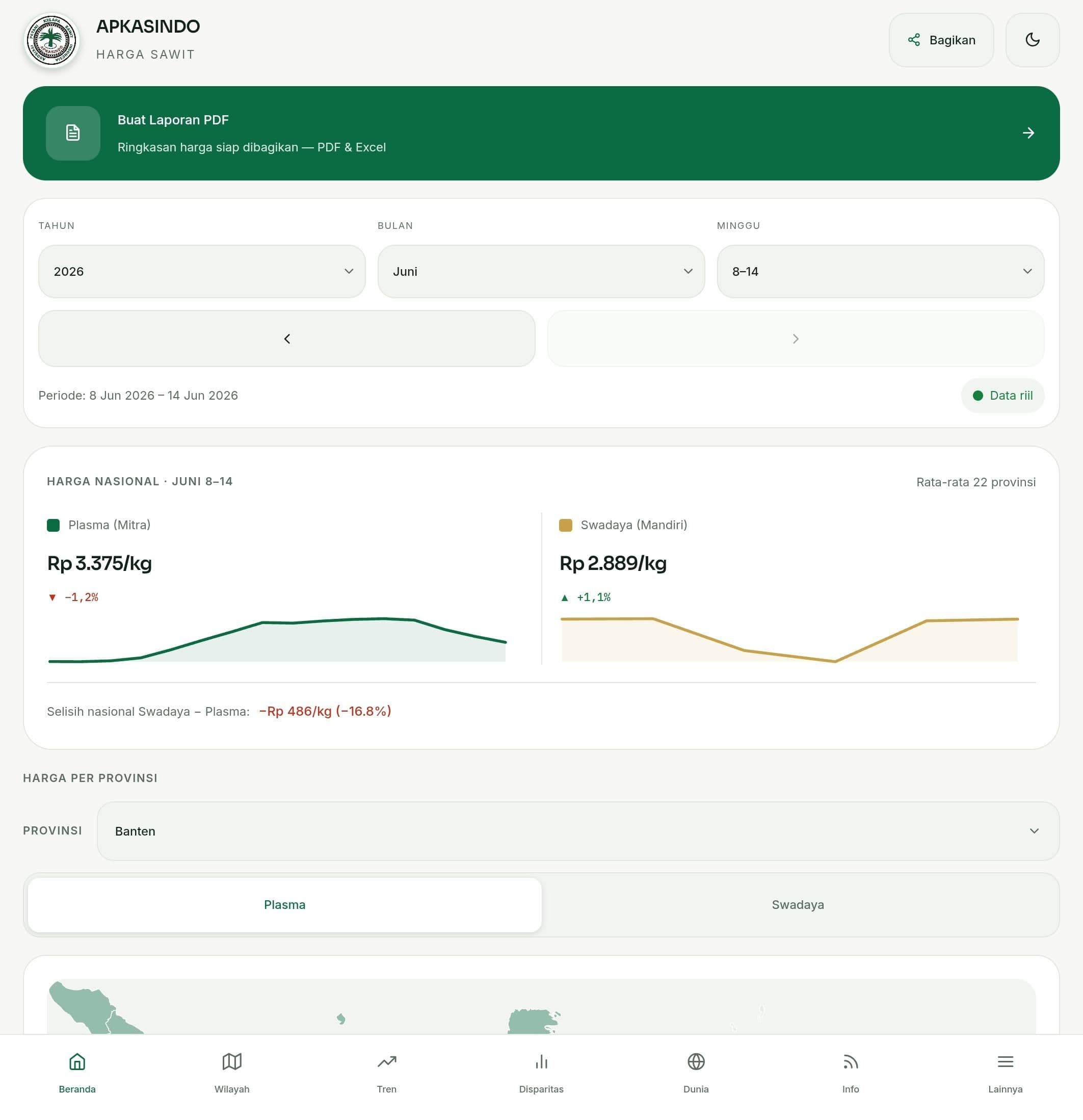This screenshot has height=1120, width=1083.
Task: Click the green dot in Data riil
Action: click(x=978, y=396)
